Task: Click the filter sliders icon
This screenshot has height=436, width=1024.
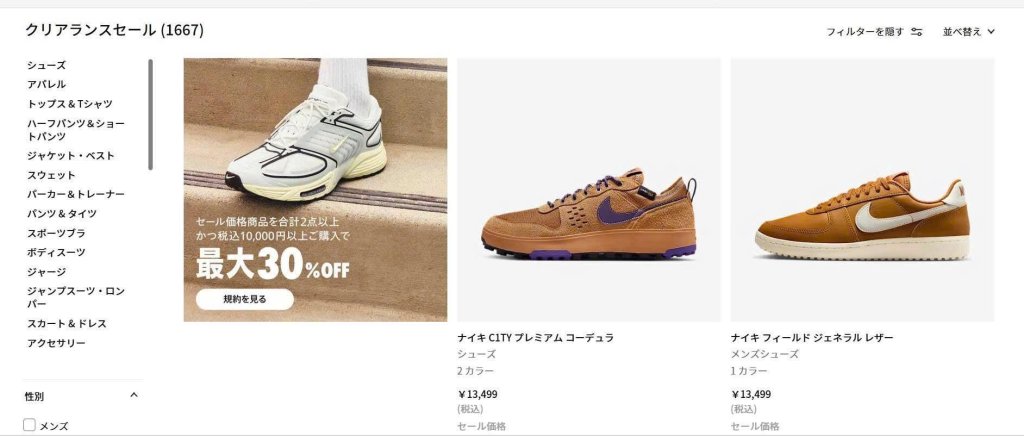Action: tap(916, 31)
